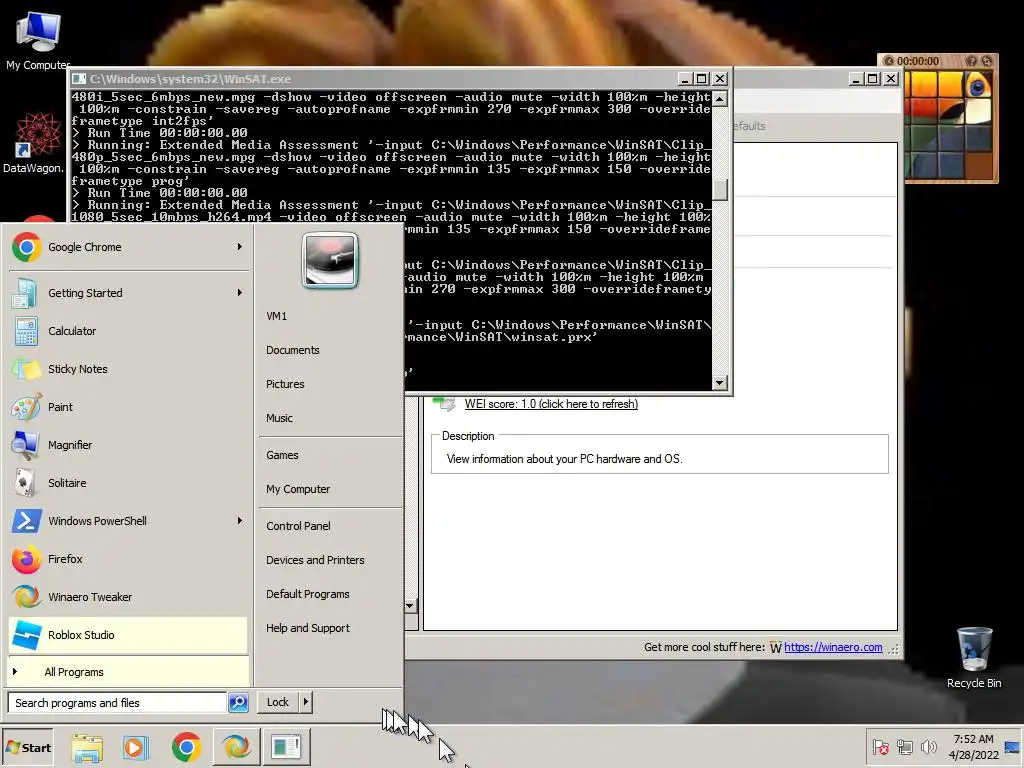Open Windows Media Player from taskbar
1024x768 pixels.
(x=136, y=747)
